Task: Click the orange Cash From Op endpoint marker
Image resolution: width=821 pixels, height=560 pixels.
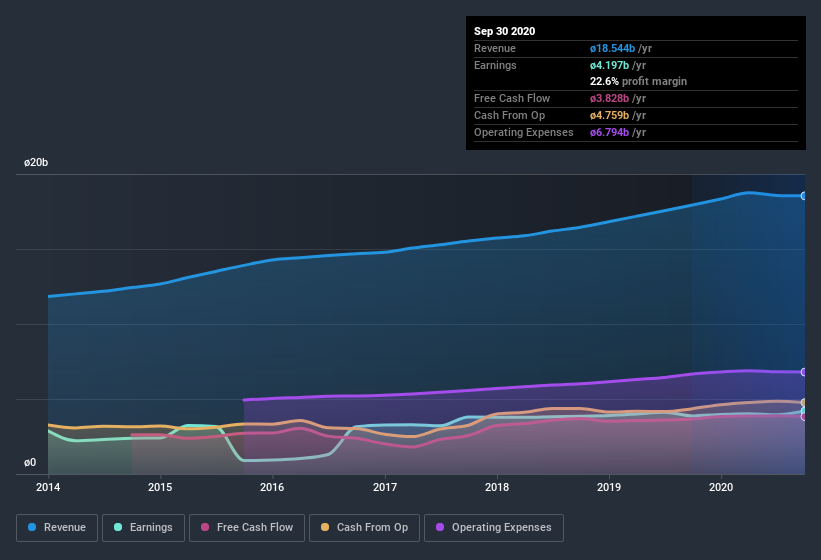Action: coord(804,402)
